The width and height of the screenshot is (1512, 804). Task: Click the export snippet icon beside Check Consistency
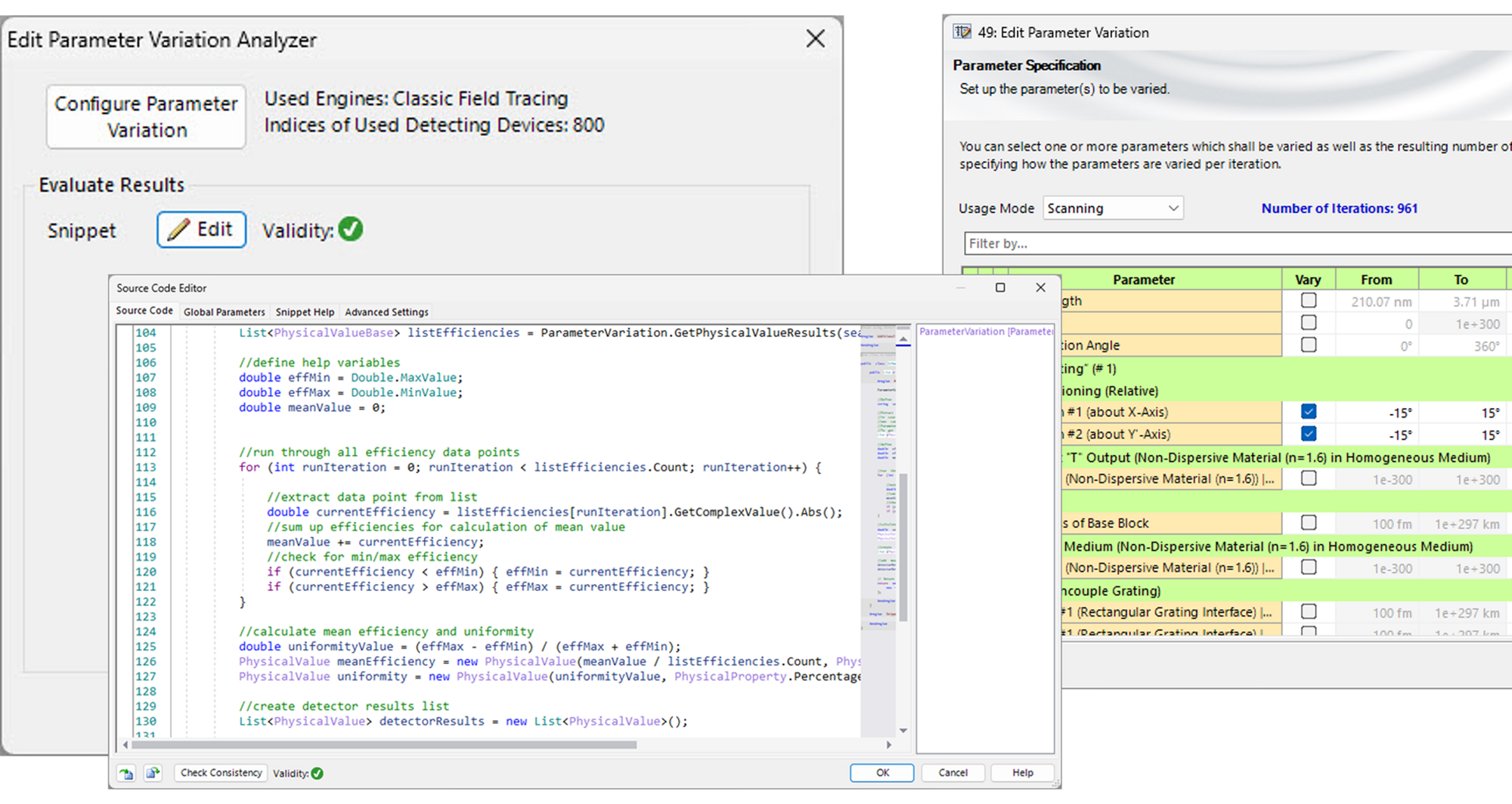(x=153, y=773)
